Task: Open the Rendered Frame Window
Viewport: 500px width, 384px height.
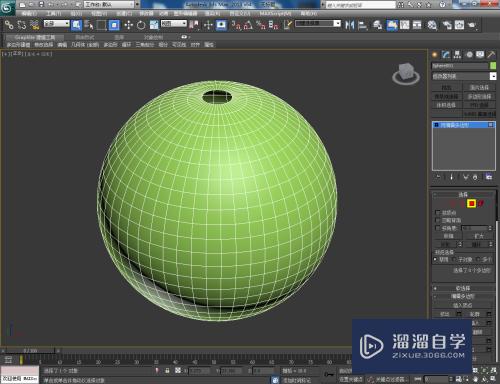Action: click(459, 25)
